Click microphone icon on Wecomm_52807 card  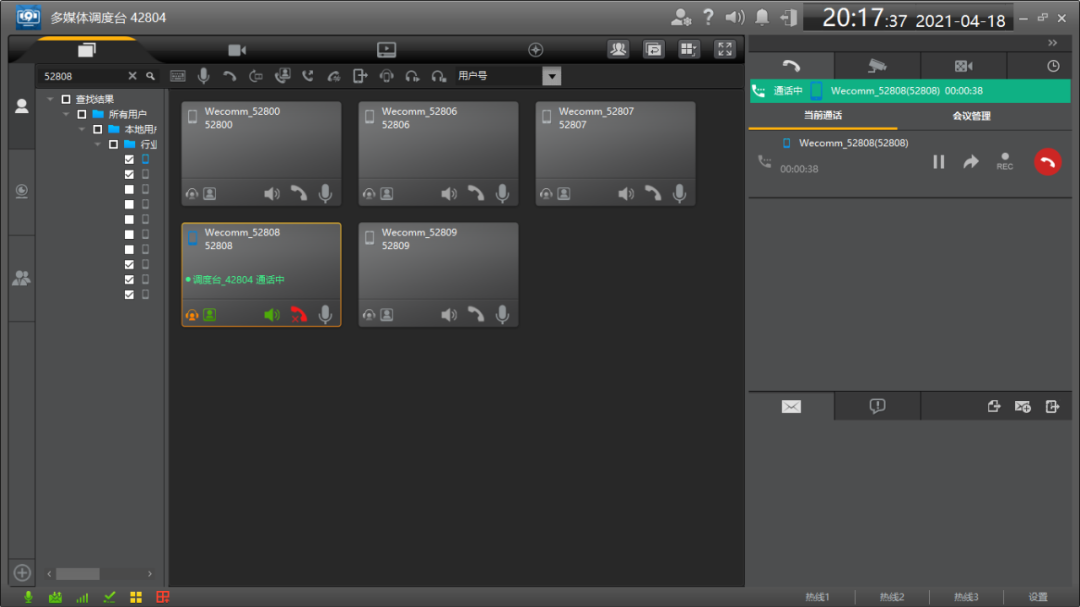[679, 194]
